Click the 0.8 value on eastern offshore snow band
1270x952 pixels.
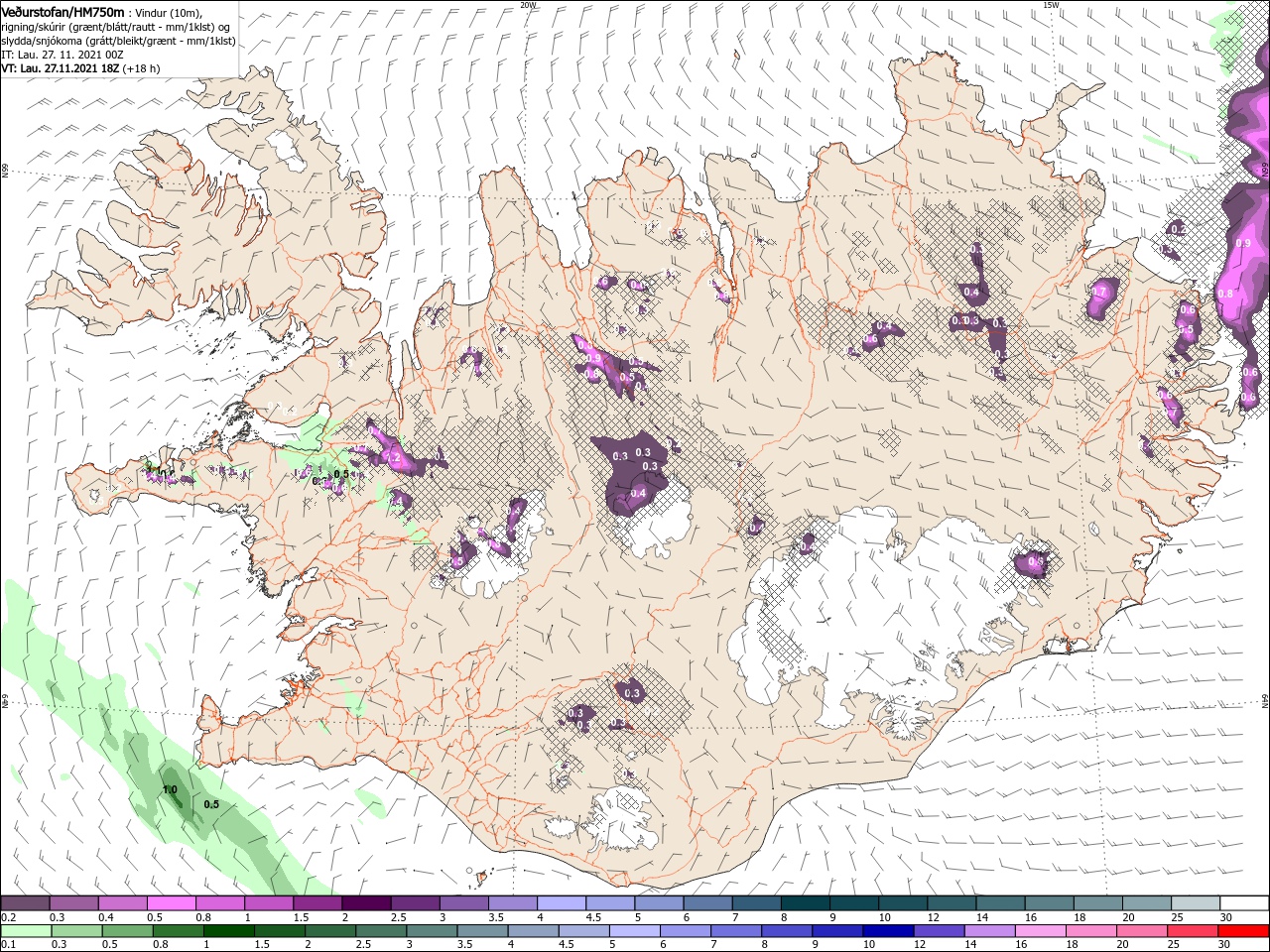pos(1224,294)
